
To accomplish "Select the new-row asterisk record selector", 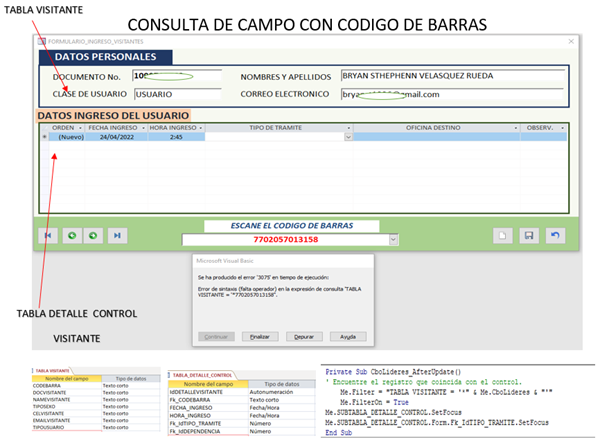I will click(45, 137).
